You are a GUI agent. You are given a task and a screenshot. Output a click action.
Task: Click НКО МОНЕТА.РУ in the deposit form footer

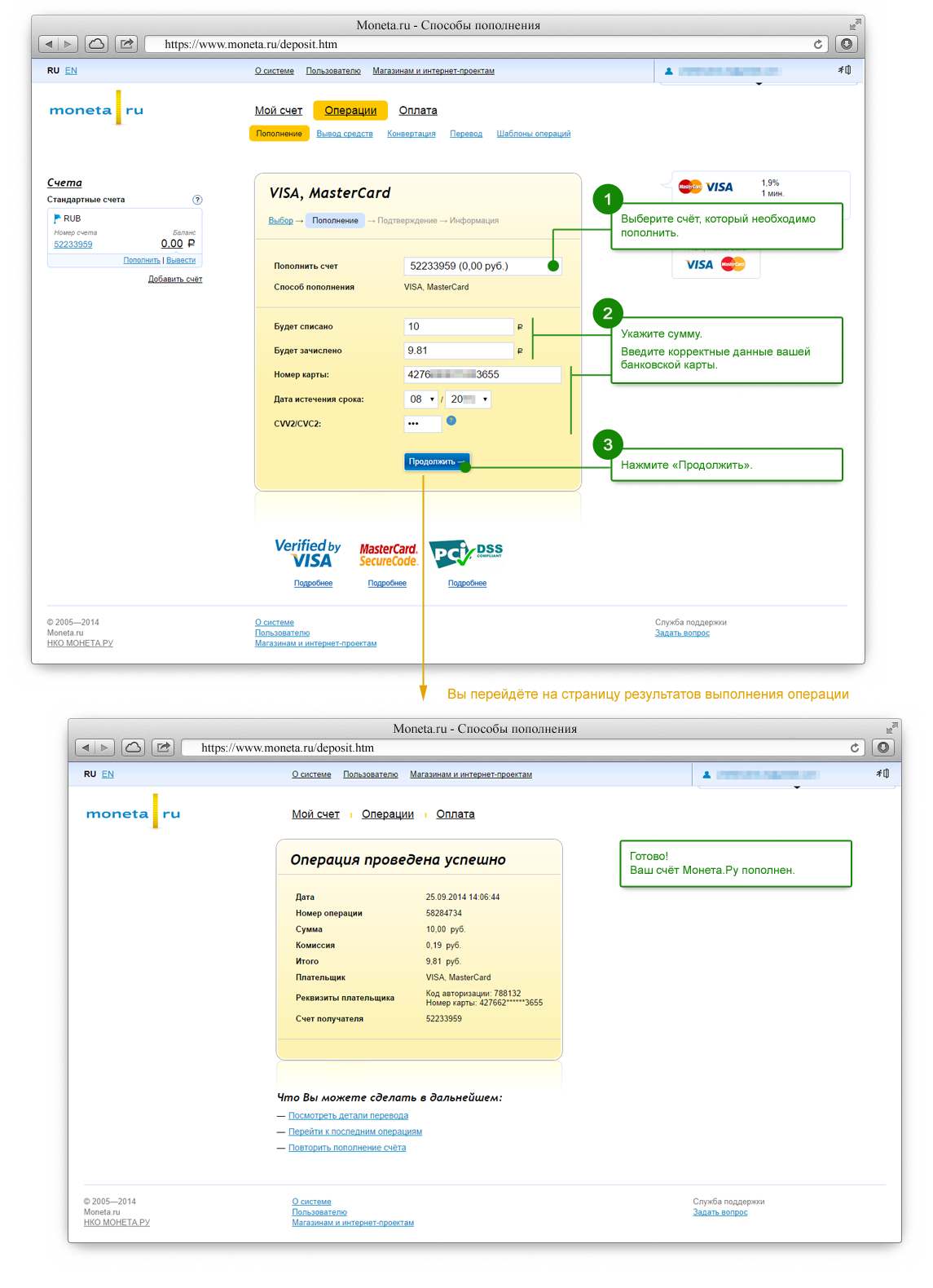80,643
